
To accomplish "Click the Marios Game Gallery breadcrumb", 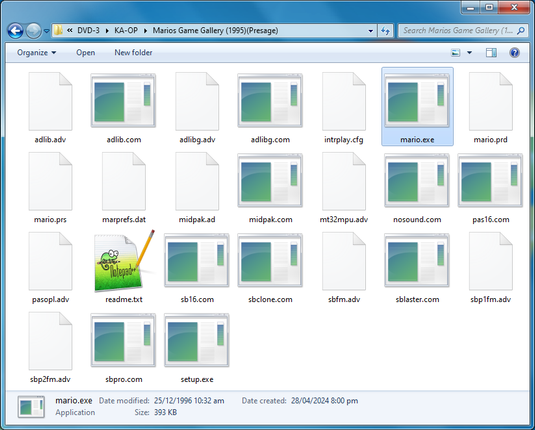I will pos(215,31).
